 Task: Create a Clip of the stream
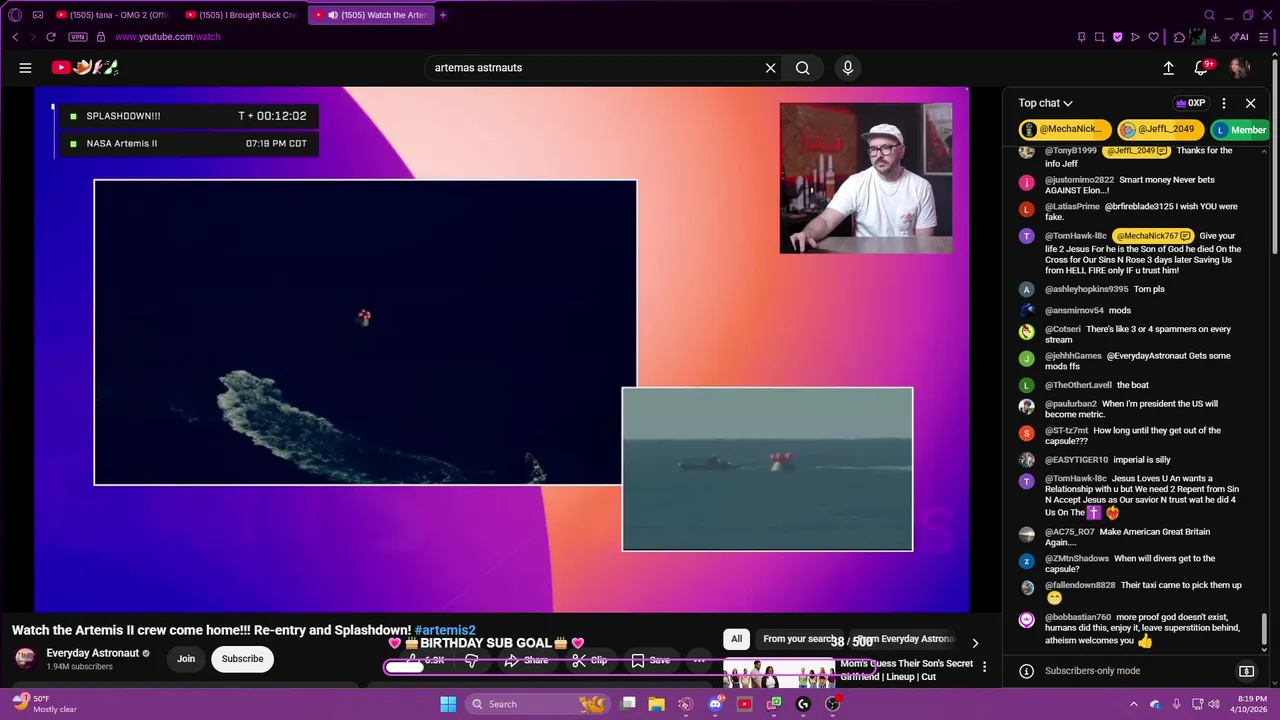(590, 660)
